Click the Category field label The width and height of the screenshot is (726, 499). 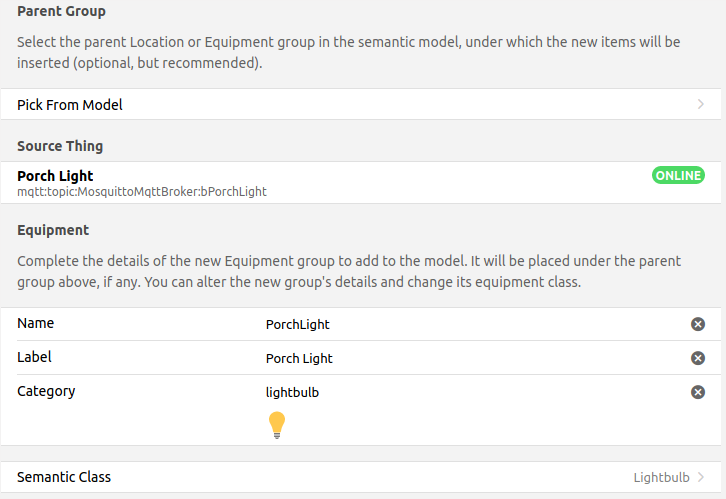[x=46, y=391]
